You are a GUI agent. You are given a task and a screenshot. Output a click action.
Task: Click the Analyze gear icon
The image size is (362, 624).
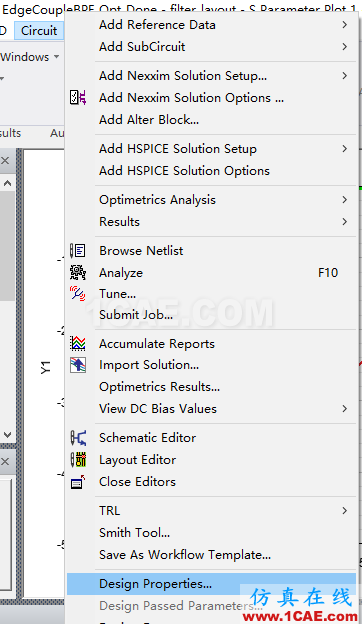[x=78, y=273]
